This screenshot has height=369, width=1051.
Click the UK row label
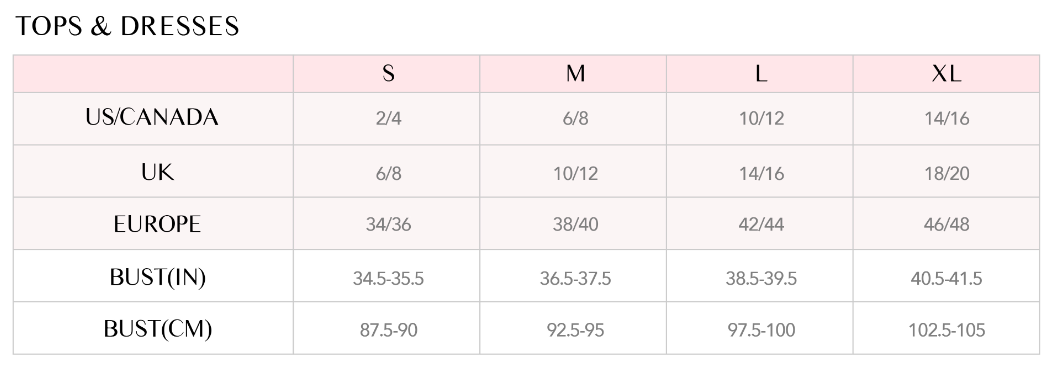click(158, 173)
